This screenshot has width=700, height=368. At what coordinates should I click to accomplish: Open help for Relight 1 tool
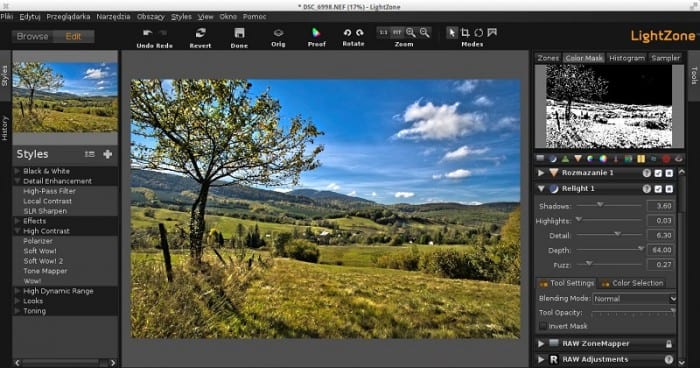point(646,189)
